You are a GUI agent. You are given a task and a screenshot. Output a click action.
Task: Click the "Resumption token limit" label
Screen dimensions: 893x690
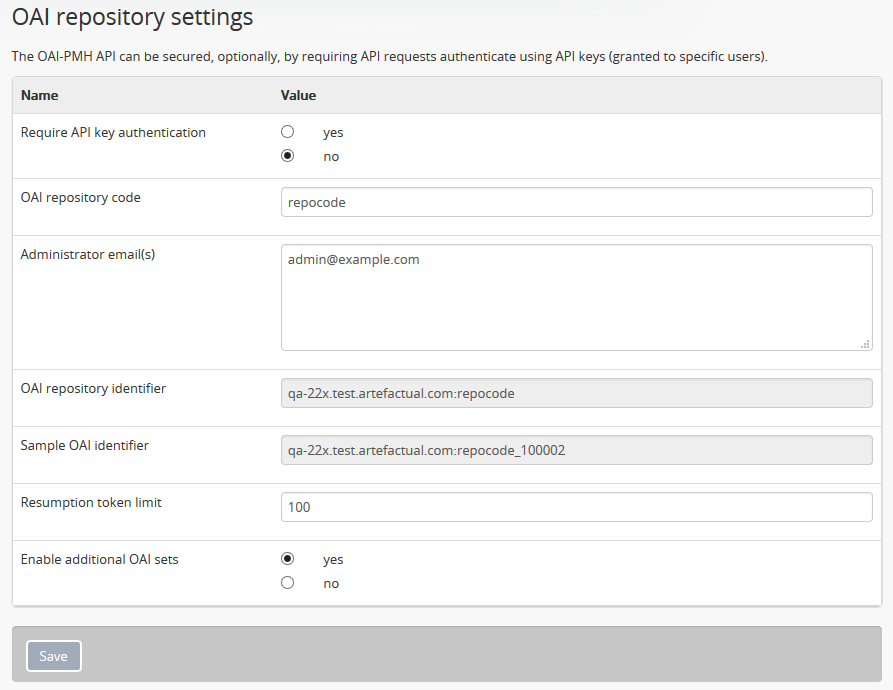pyautogui.click(x=91, y=502)
